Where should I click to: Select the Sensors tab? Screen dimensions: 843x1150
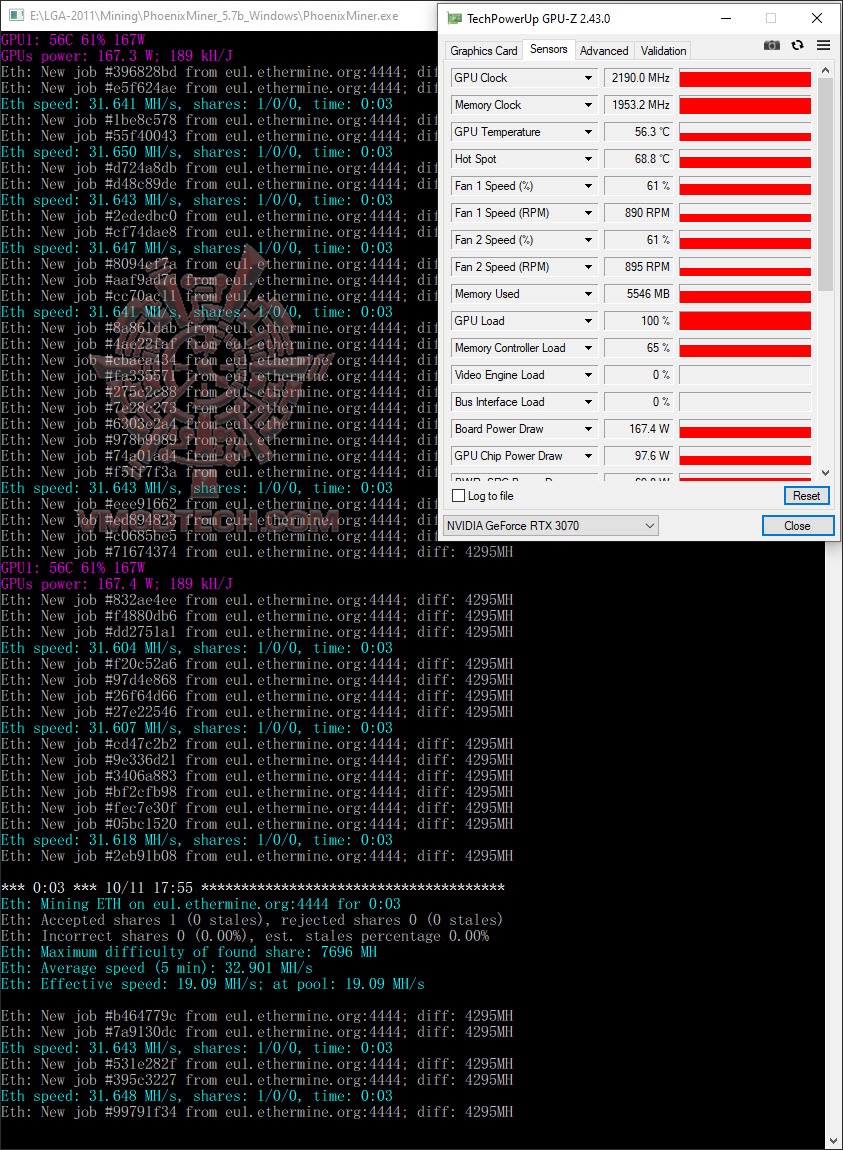548,49
